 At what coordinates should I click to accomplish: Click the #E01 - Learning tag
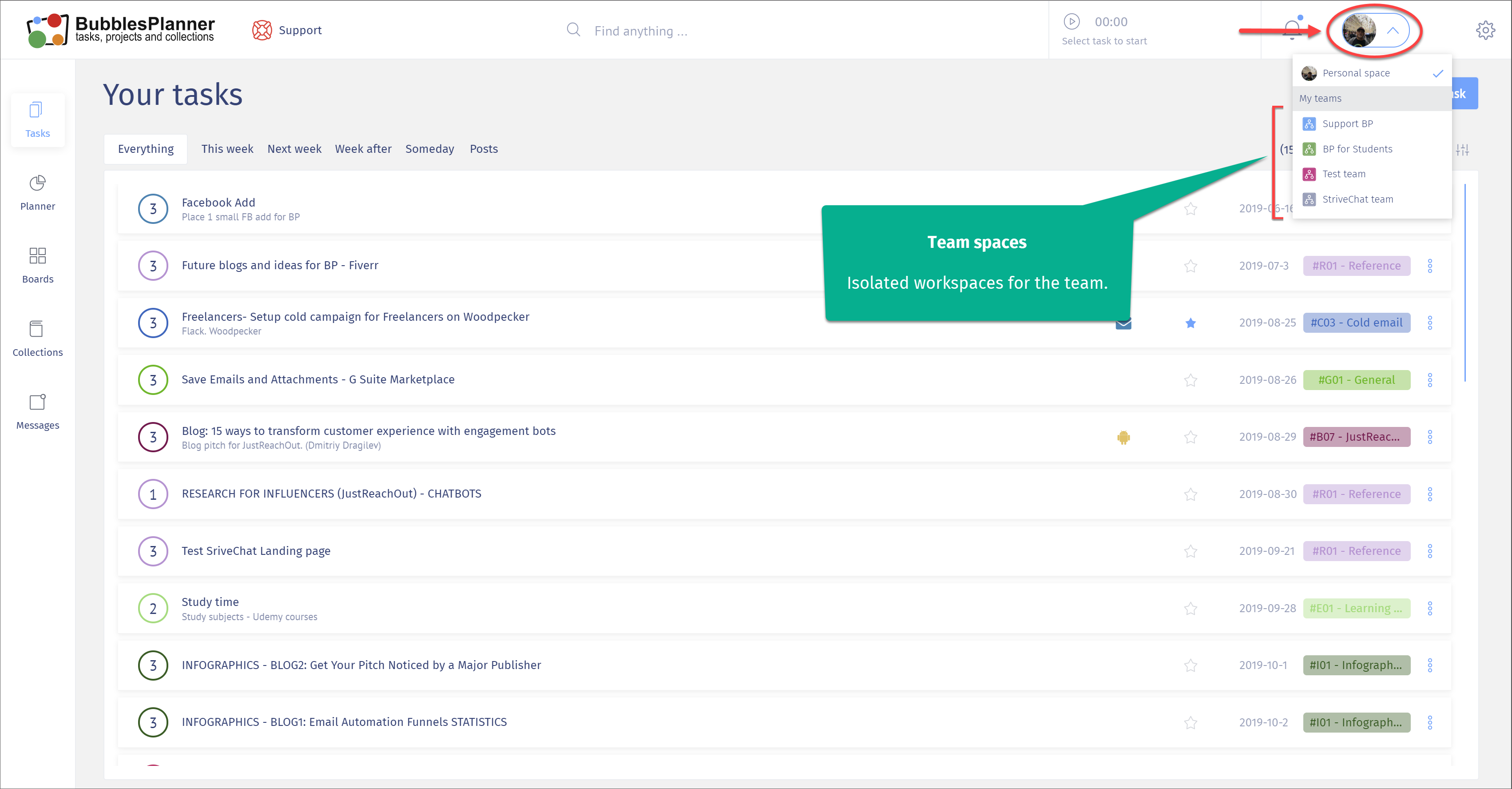(1357, 608)
